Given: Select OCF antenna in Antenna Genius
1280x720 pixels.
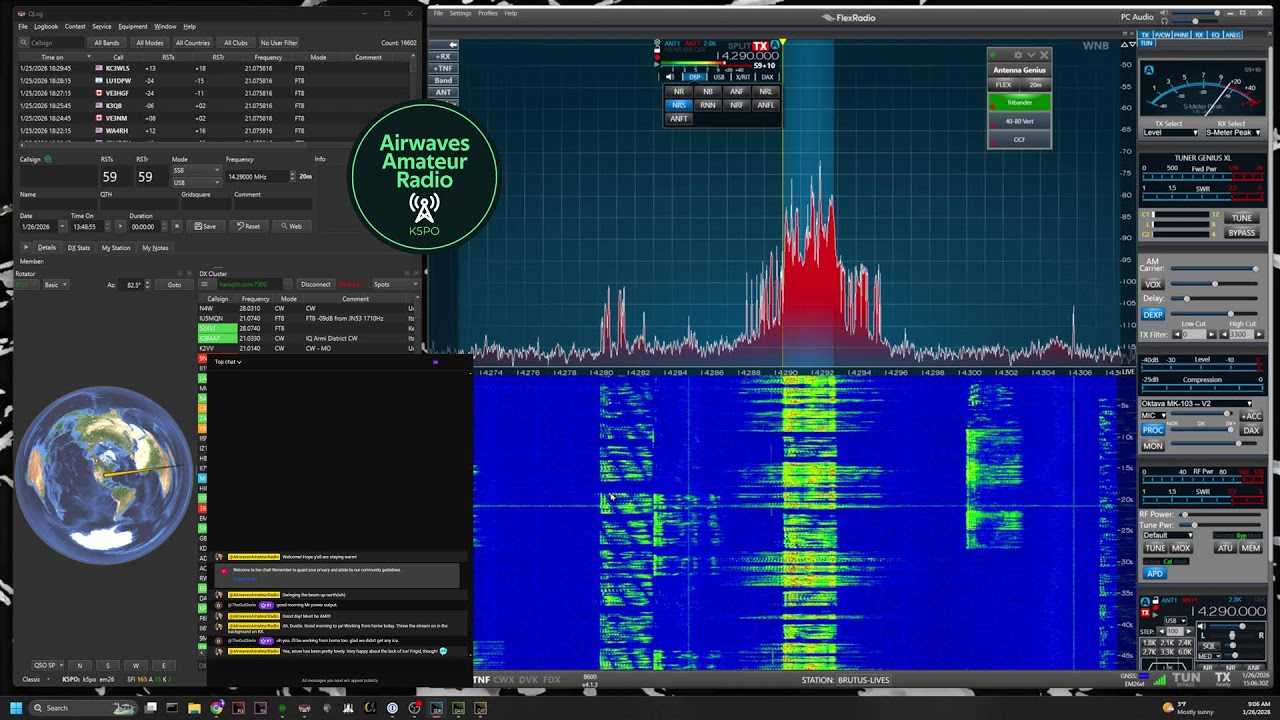Looking at the screenshot, I should (1019, 139).
